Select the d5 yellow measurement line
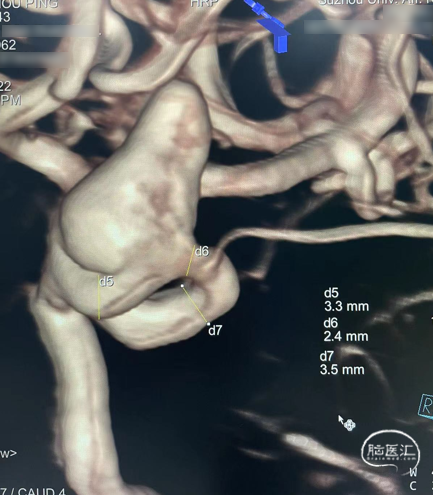Image resolution: width=433 pixels, height=495 pixels. tap(99, 297)
